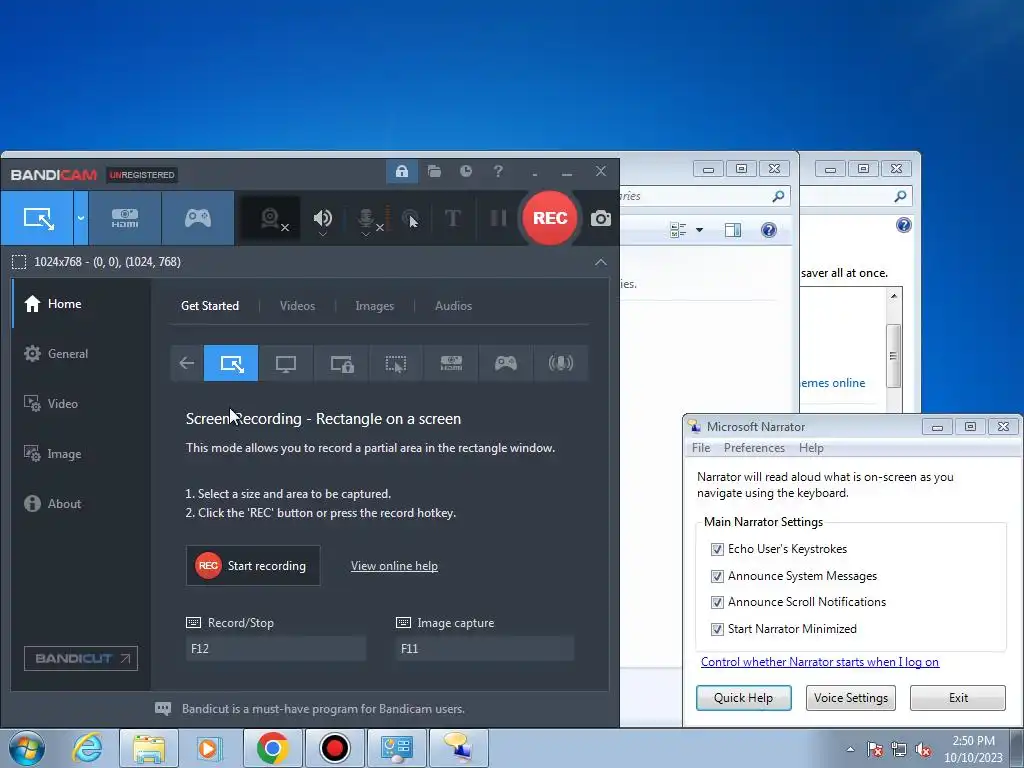
Task: Open Bandicam help question mark icon
Action: coord(498,172)
